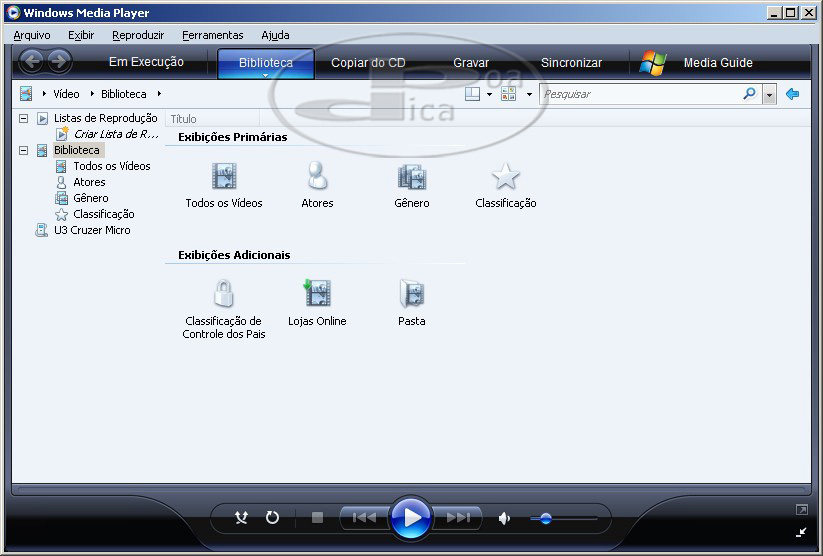This screenshot has height=556, width=823.
Task: Open Classificação de Controle dos Pais
Action: point(224,295)
